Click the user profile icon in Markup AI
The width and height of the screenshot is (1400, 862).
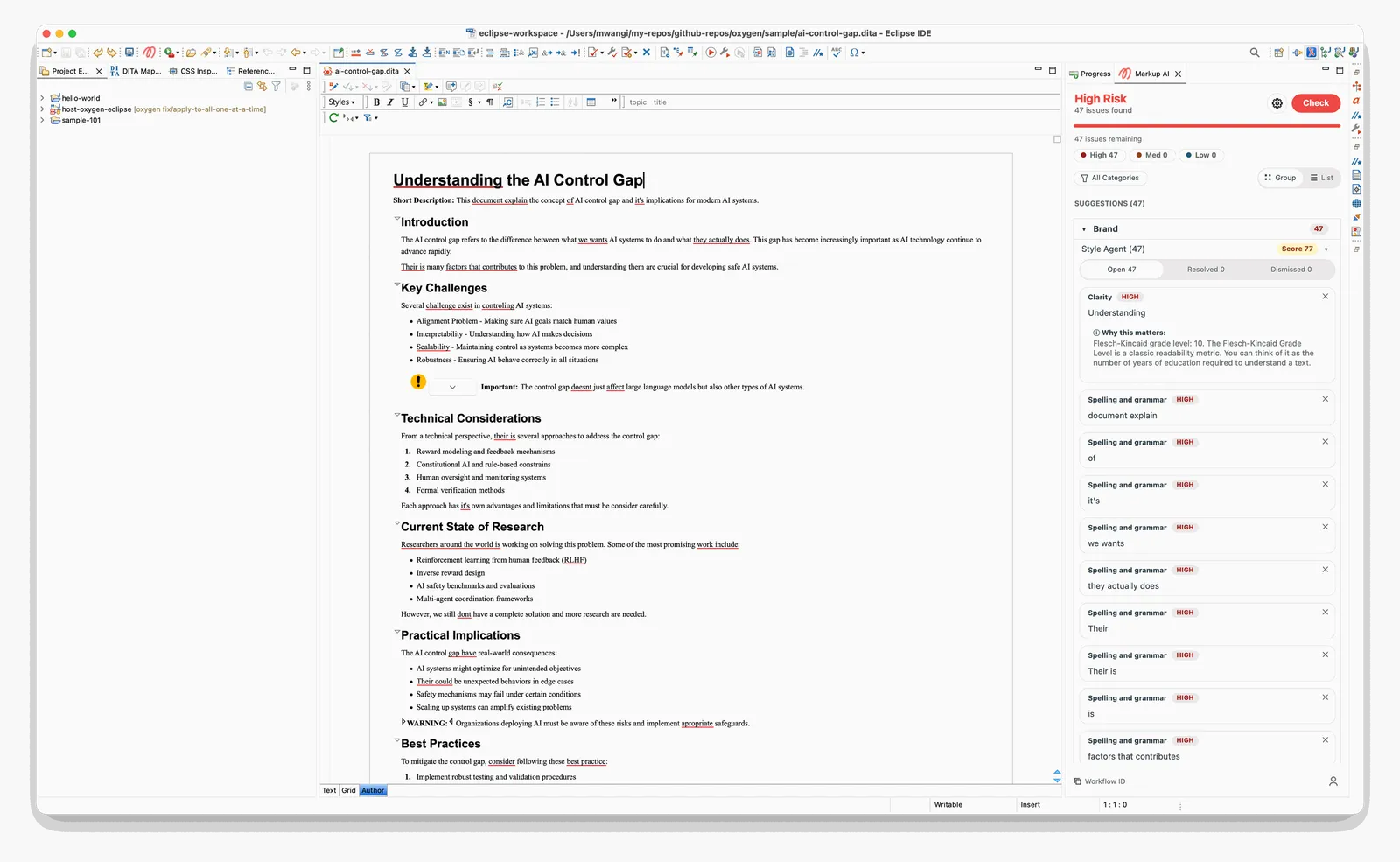coord(1333,781)
